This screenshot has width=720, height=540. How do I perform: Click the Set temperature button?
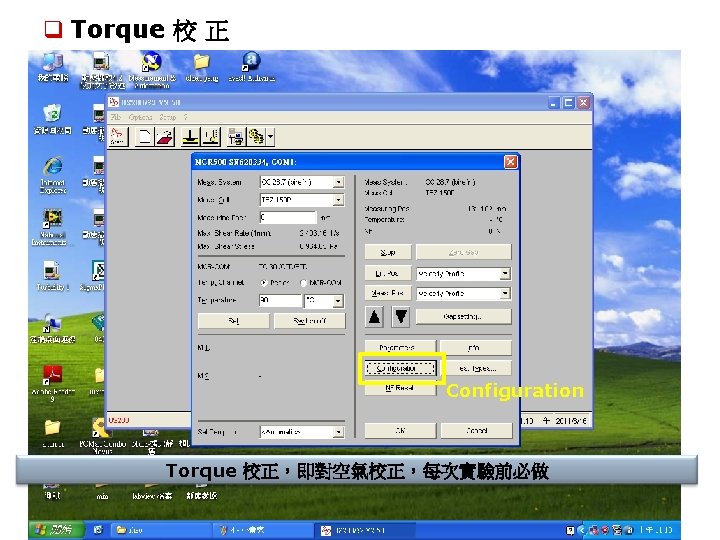tap(234, 321)
